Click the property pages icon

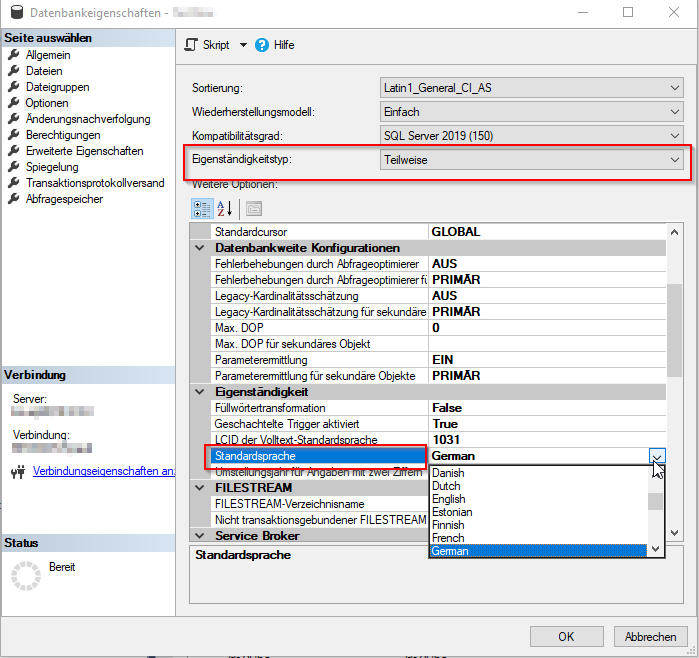pyautogui.click(x=254, y=208)
